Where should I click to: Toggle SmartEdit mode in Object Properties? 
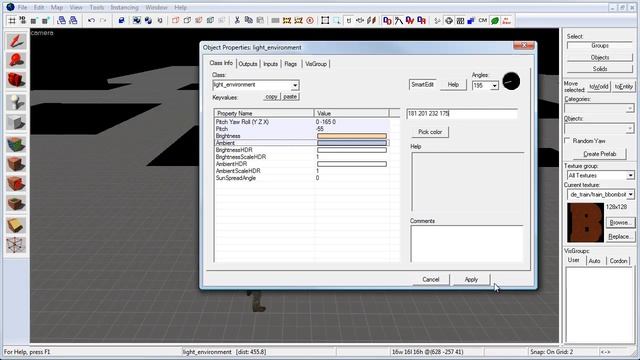coord(422,84)
